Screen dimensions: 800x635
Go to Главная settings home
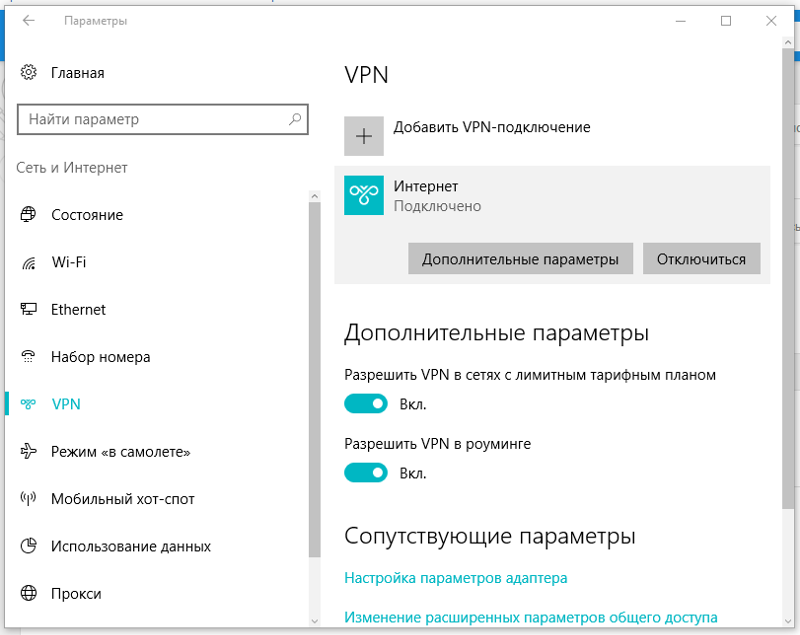coord(78,73)
